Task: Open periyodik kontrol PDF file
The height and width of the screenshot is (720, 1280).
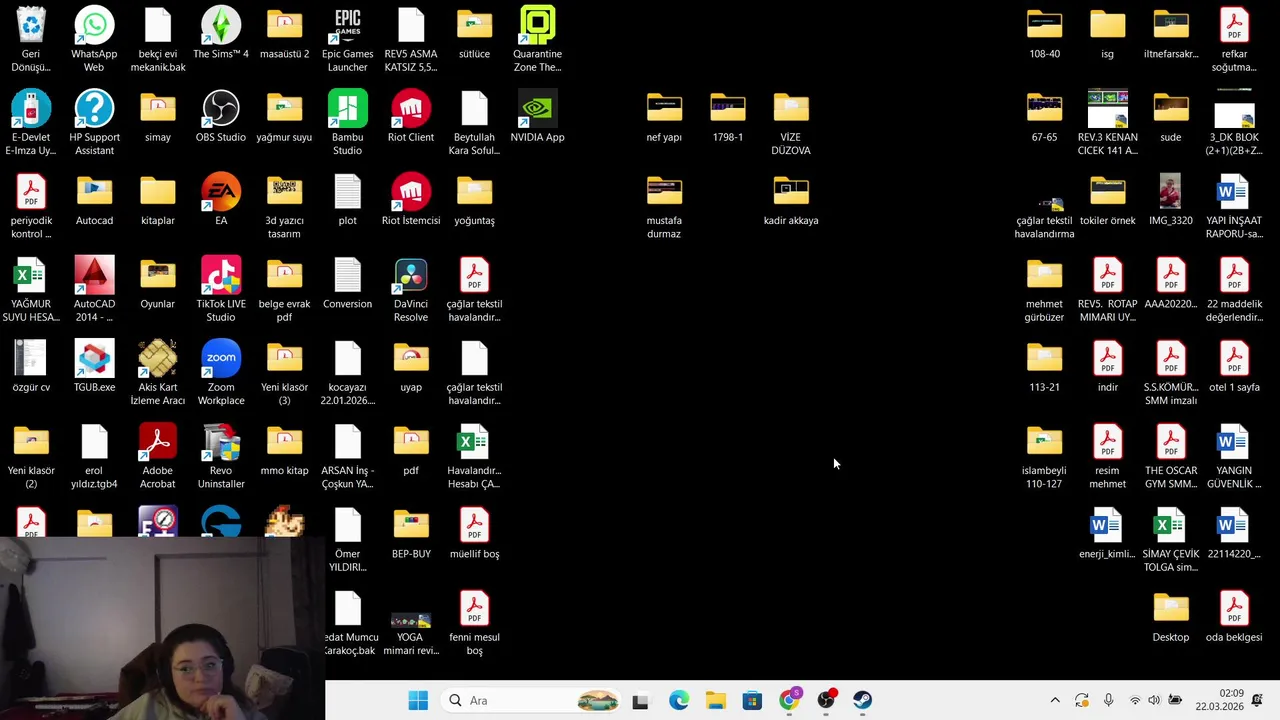Action: point(31,191)
